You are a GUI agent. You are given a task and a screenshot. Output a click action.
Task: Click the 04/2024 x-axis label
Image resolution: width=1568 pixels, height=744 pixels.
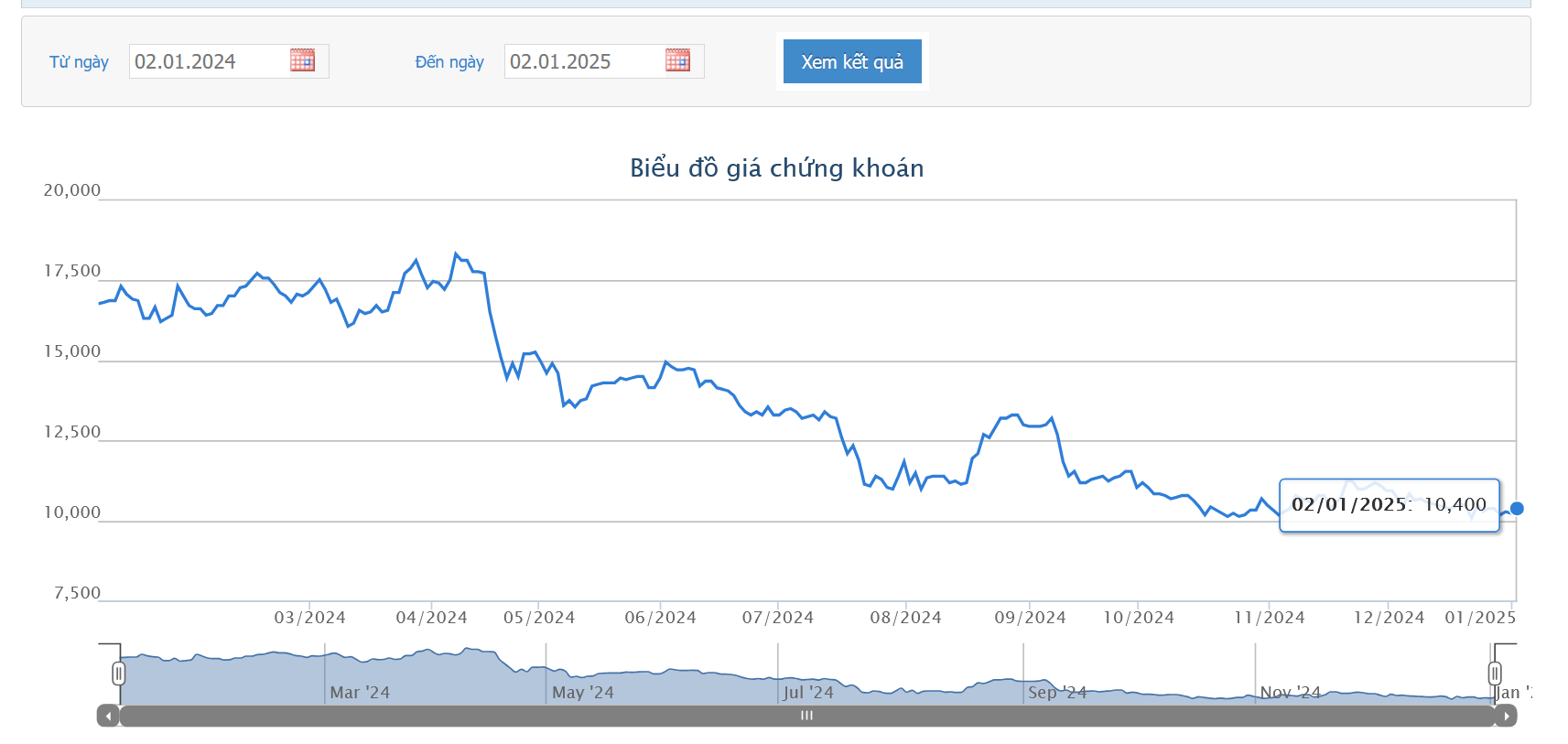431,618
